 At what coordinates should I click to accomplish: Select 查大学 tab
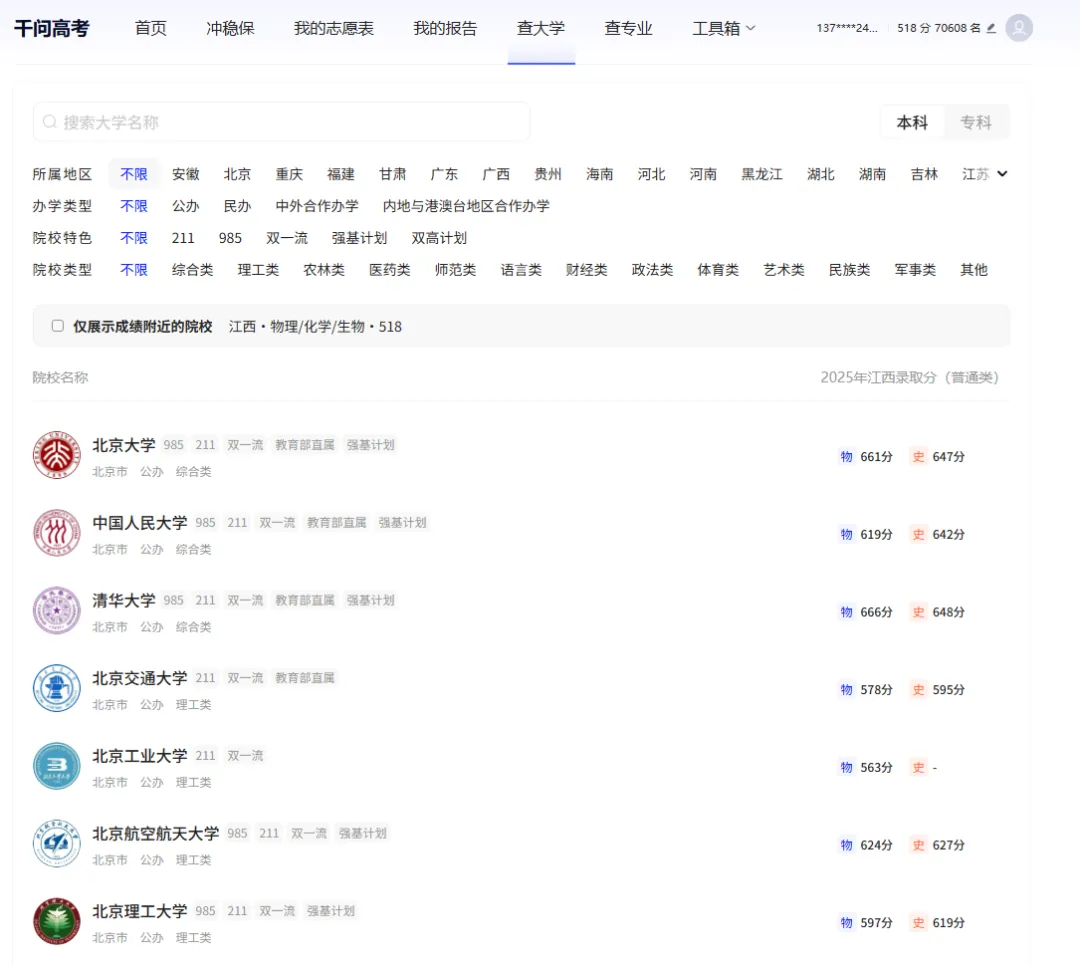(x=541, y=28)
